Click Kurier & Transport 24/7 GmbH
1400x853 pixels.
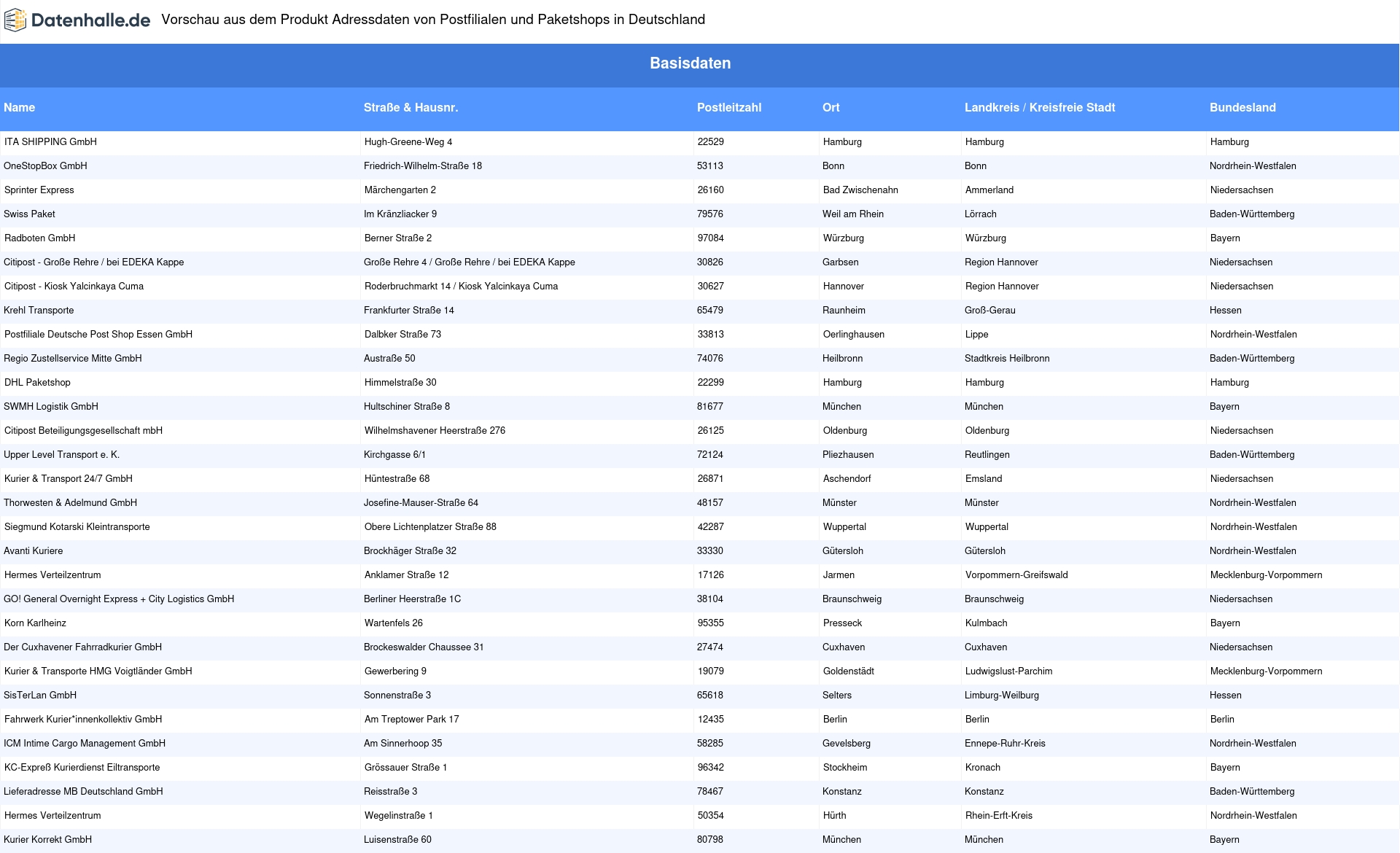tap(69, 478)
